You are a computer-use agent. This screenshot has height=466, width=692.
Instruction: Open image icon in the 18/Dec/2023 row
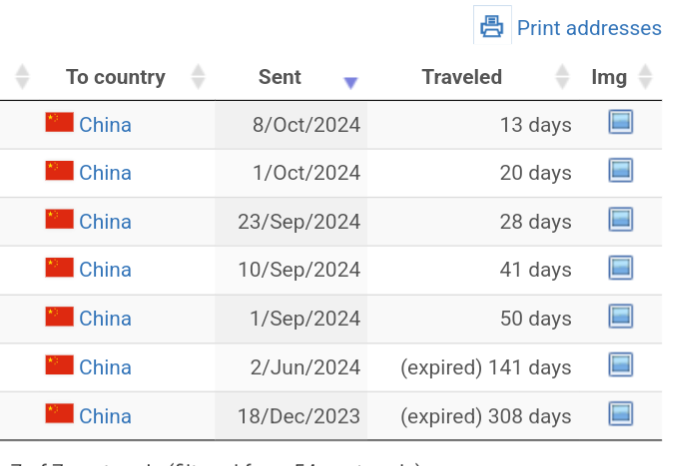click(621, 414)
